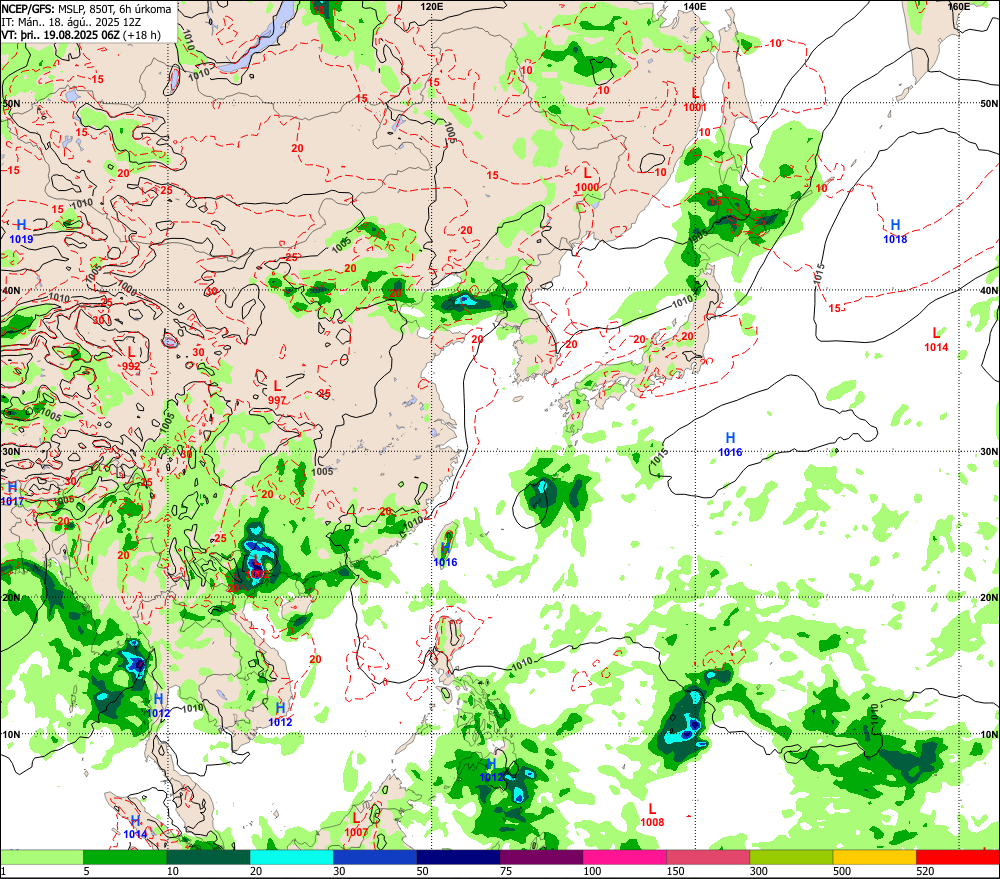Choose the magenta 100–150 legend swatch
This screenshot has width=1000, height=879.
[624, 857]
